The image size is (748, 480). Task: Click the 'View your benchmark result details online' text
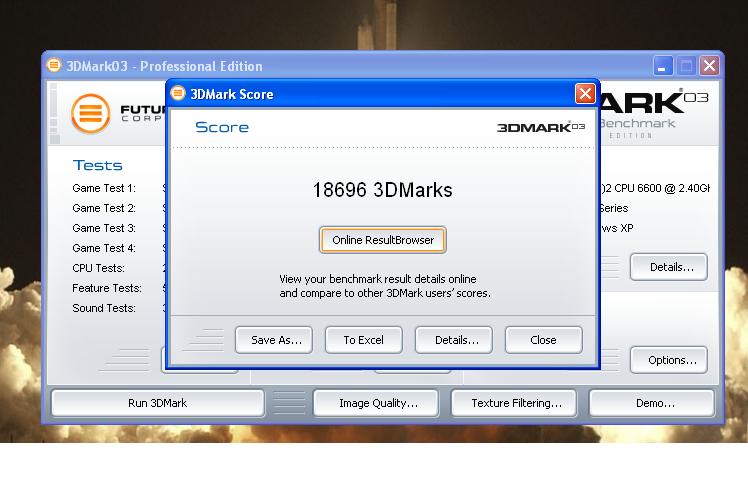(378, 279)
